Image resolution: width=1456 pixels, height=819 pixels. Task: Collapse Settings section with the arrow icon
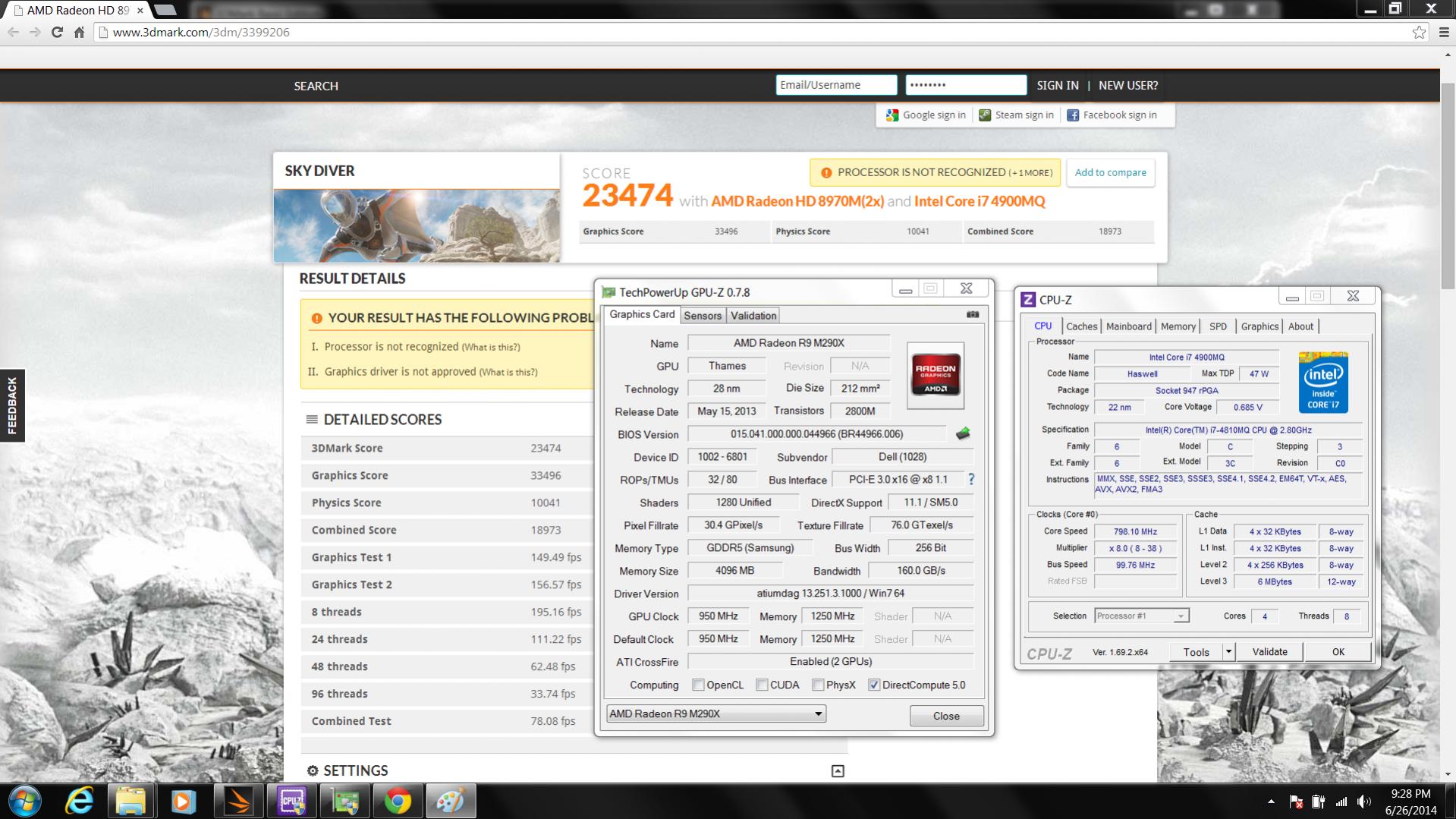838,771
